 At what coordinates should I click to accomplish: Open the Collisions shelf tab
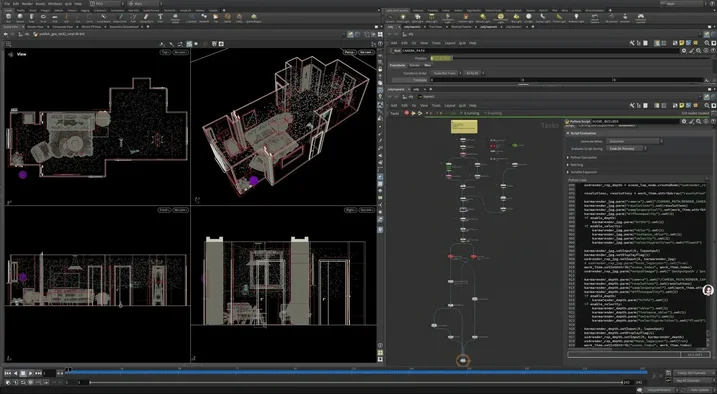click(418, 10)
